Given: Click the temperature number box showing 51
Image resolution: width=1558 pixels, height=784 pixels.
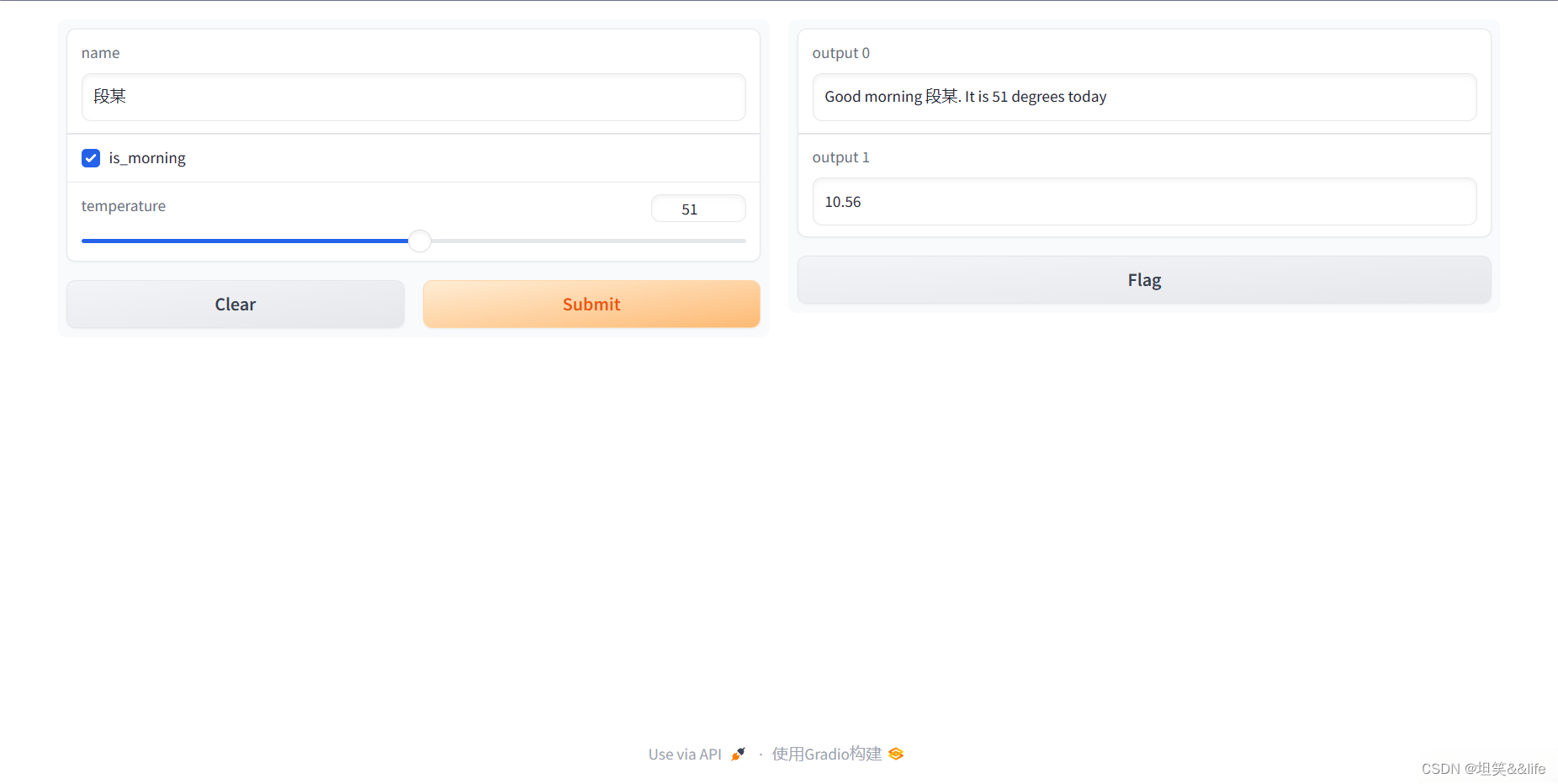Looking at the screenshot, I should 698,209.
